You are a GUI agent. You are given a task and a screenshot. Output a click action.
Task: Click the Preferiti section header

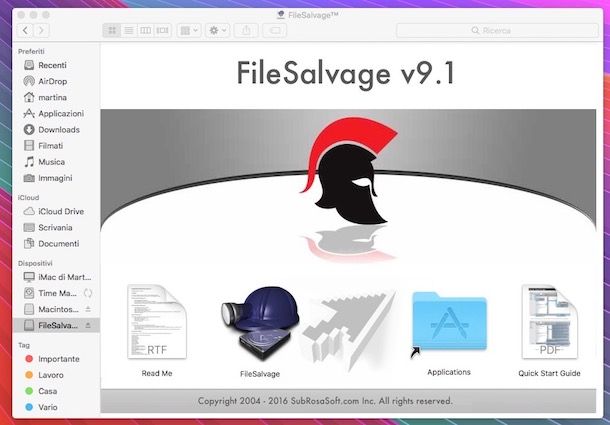[31, 51]
